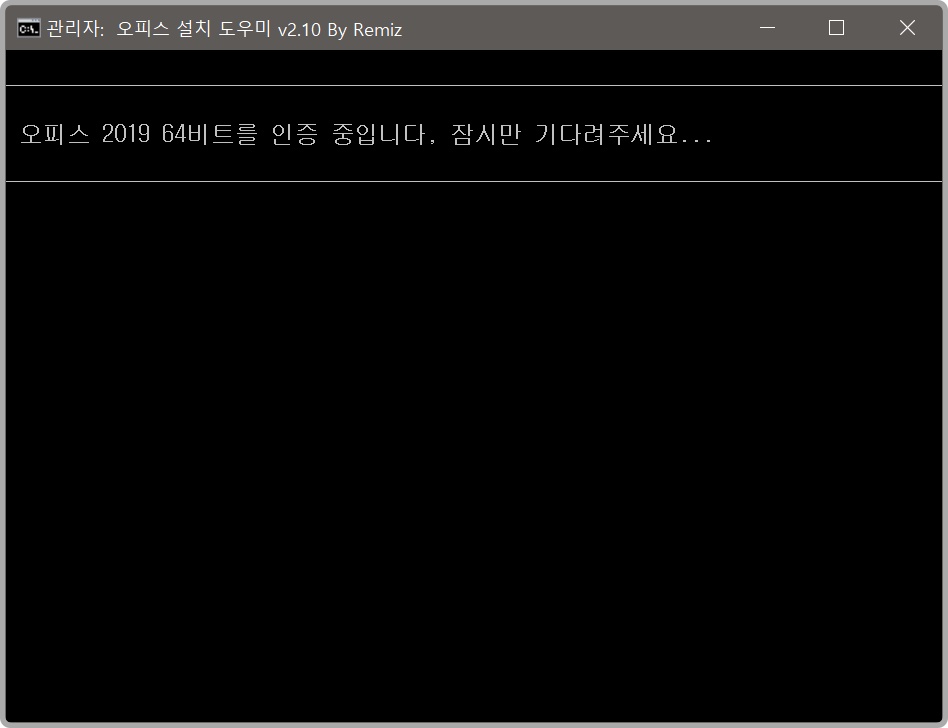This screenshot has height=728, width=948.
Task: Minimize the 오피스 설치 도우미 console window
Action: coord(766,29)
